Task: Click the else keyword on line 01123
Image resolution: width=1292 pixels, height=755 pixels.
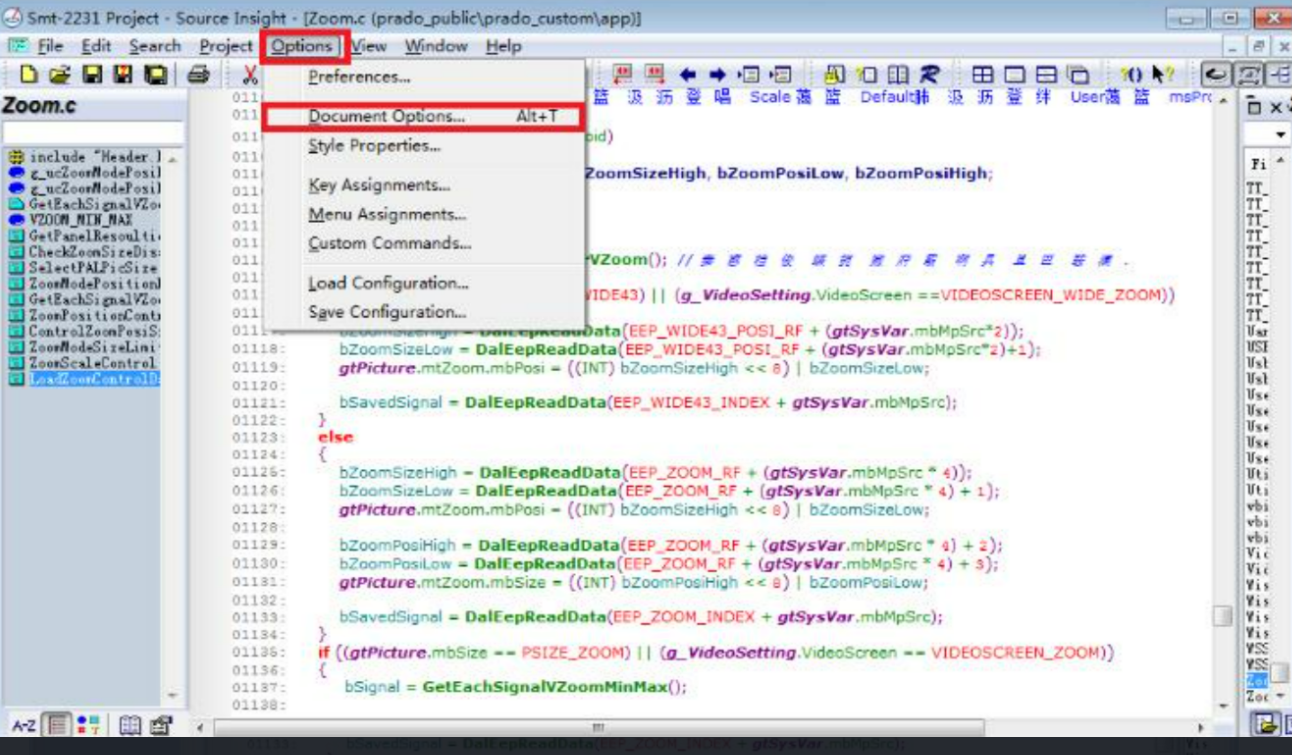Action: [336, 437]
